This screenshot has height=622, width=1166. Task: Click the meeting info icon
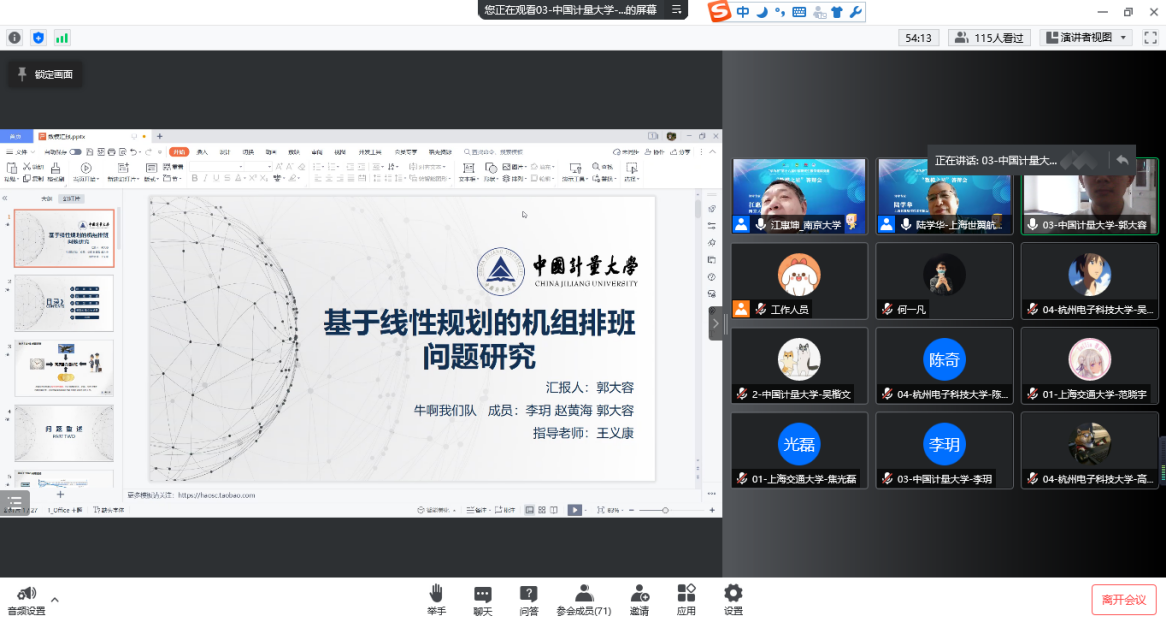tap(15, 38)
